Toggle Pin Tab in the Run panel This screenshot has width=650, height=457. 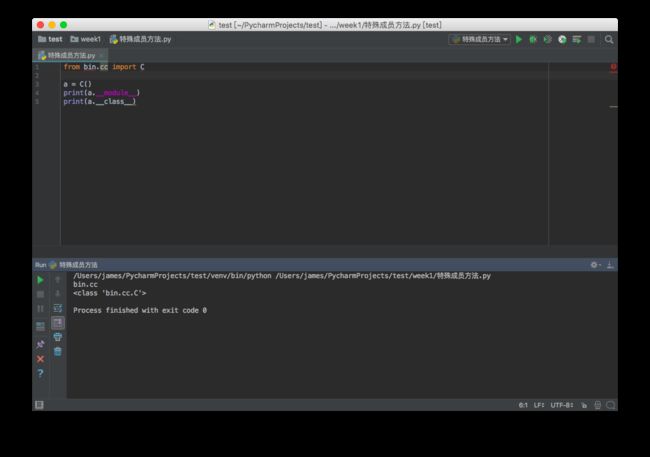40,344
